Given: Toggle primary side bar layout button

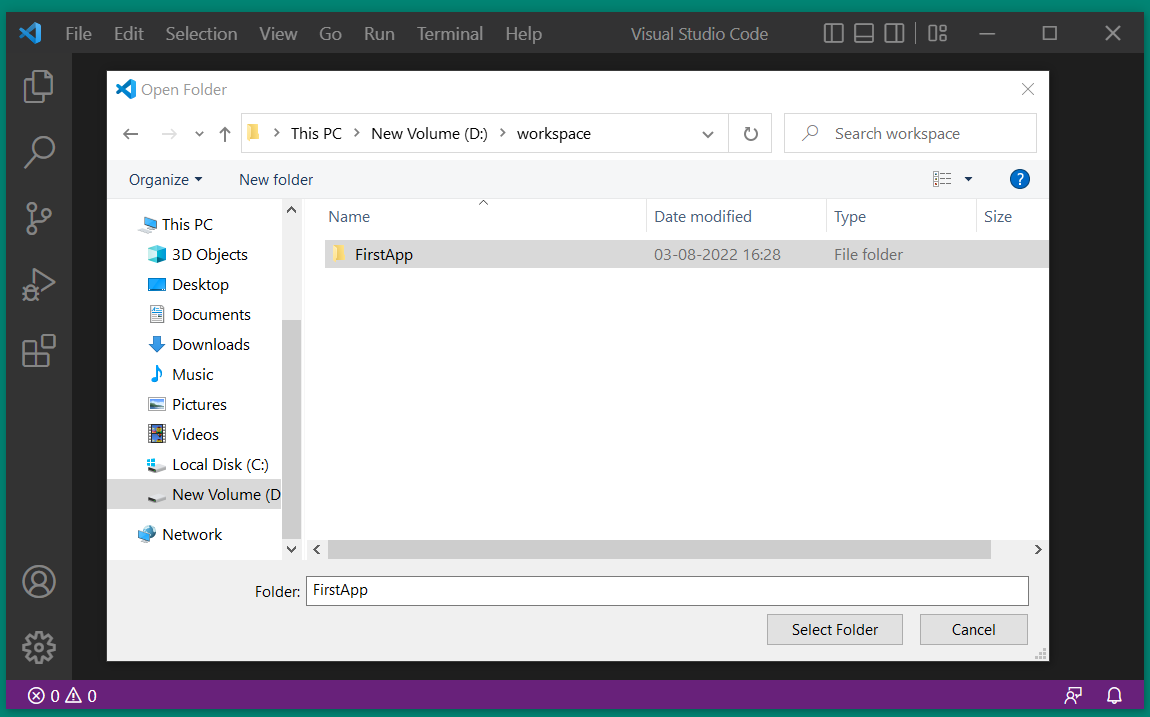Looking at the screenshot, I should pyautogui.click(x=833, y=33).
